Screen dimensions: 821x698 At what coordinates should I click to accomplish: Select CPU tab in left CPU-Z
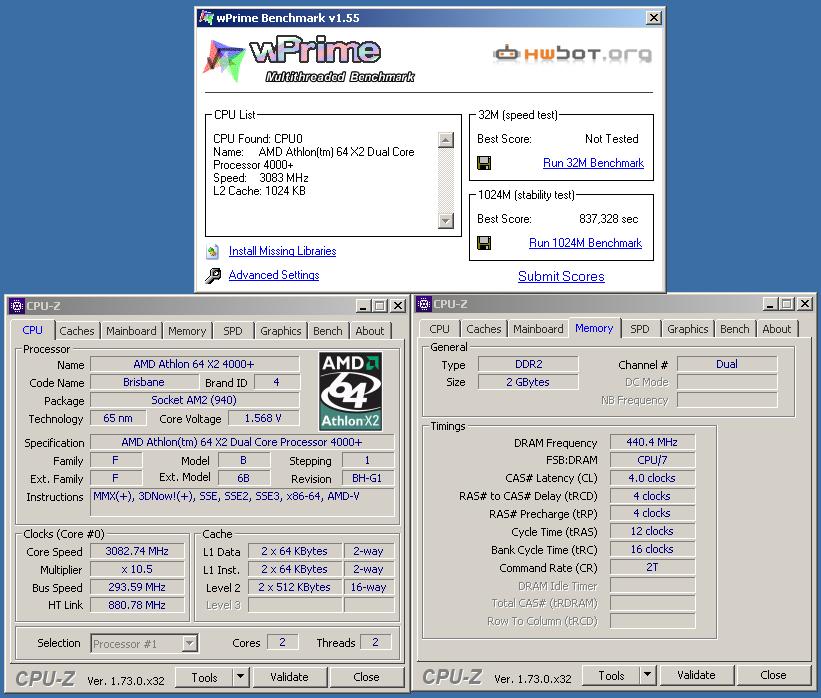[32, 330]
